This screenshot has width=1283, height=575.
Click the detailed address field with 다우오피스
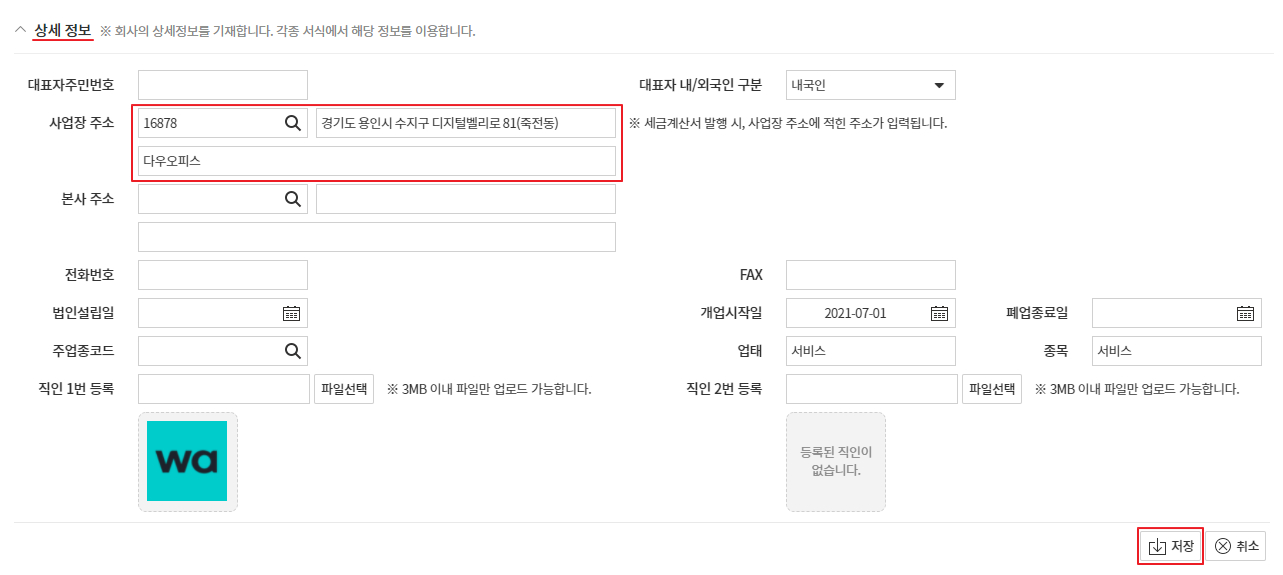(377, 161)
